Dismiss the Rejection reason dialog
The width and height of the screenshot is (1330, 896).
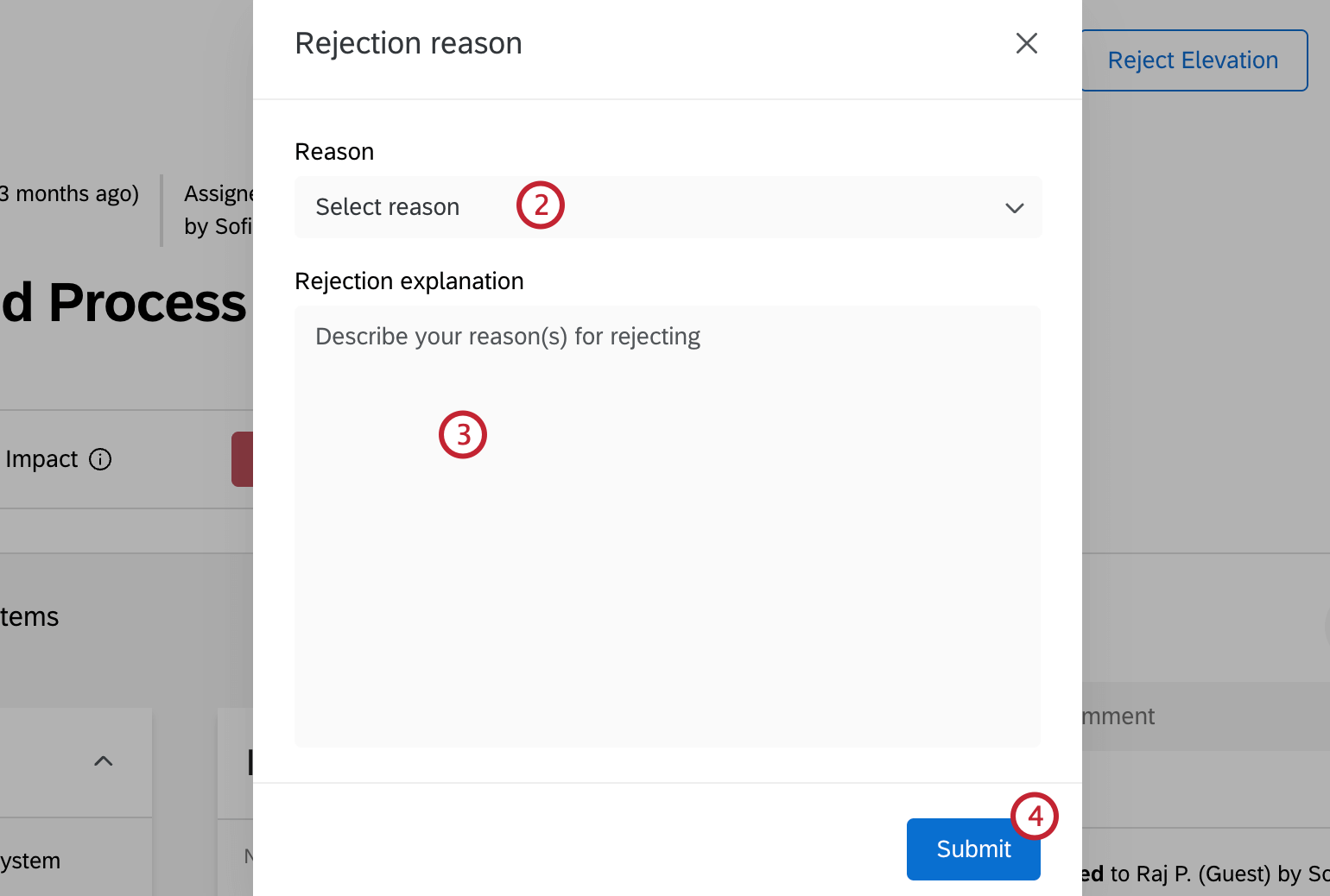pos(1026,42)
